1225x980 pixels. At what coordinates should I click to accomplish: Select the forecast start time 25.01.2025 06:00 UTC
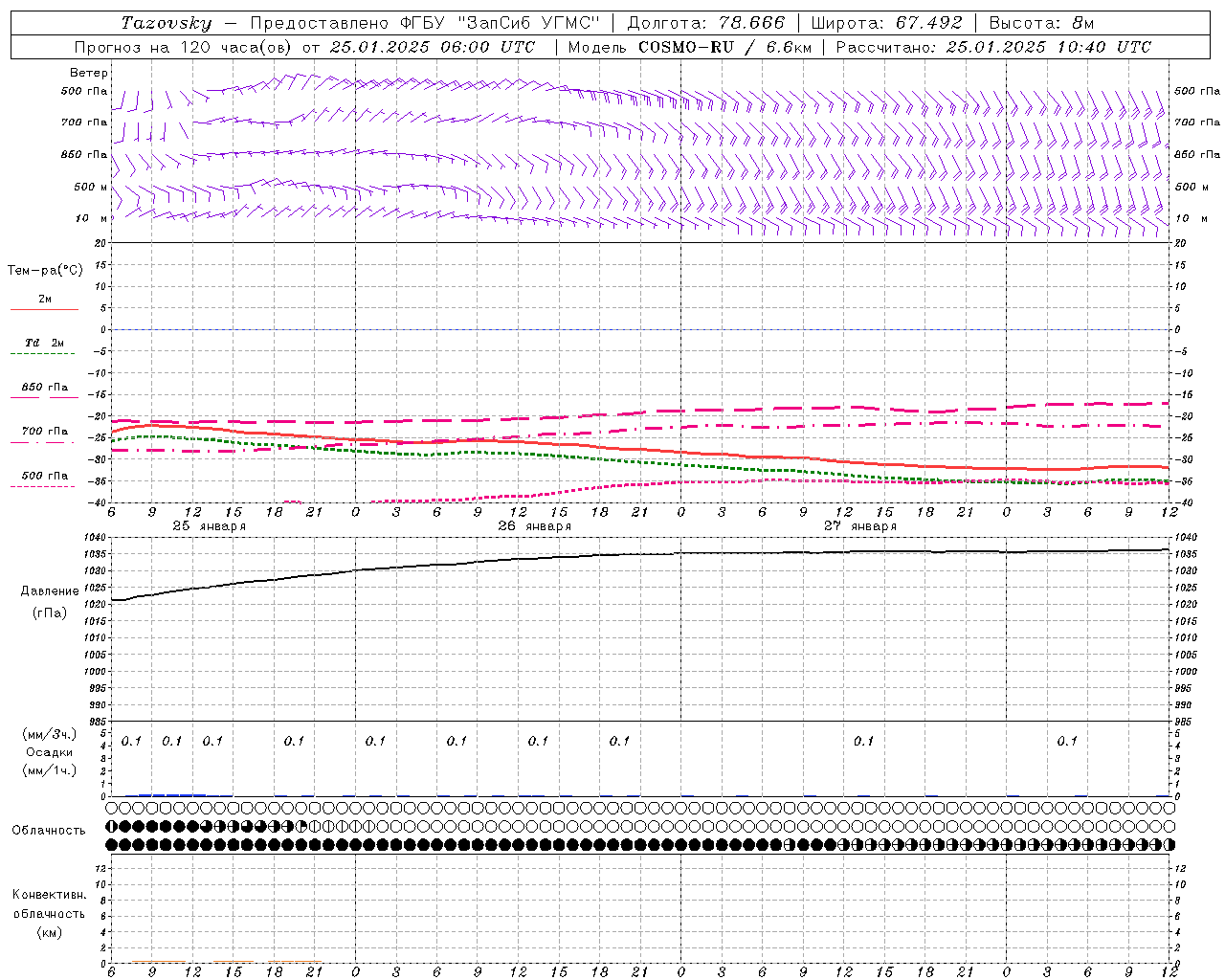click(x=432, y=47)
